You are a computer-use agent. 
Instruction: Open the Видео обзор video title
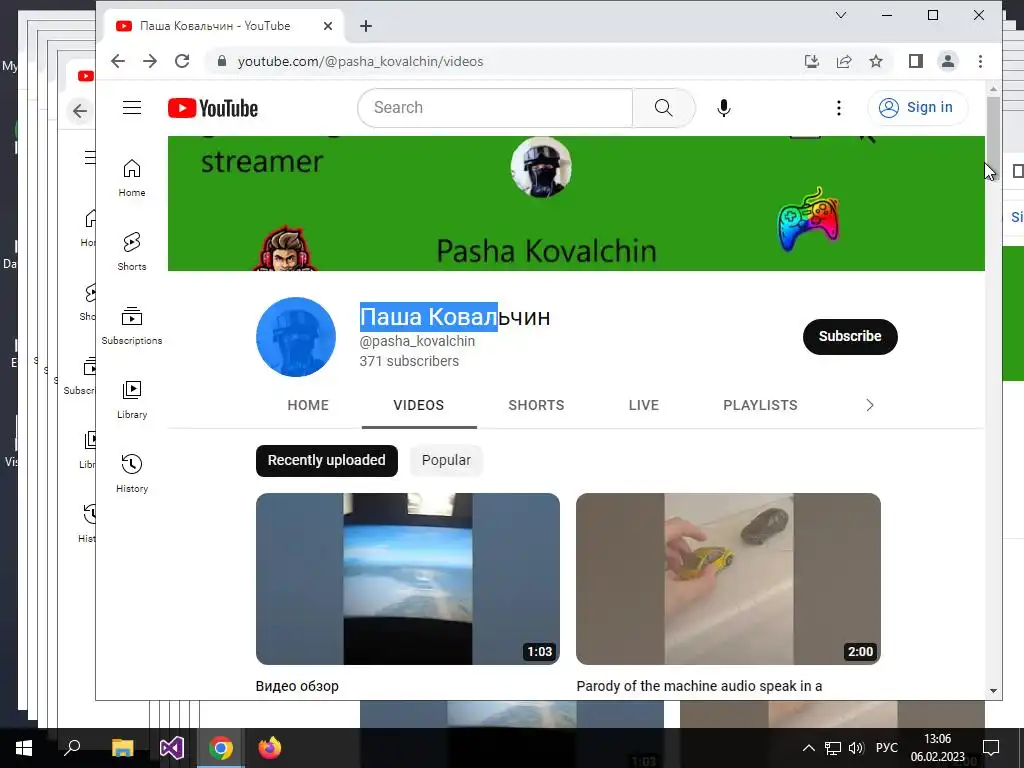pos(297,686)
